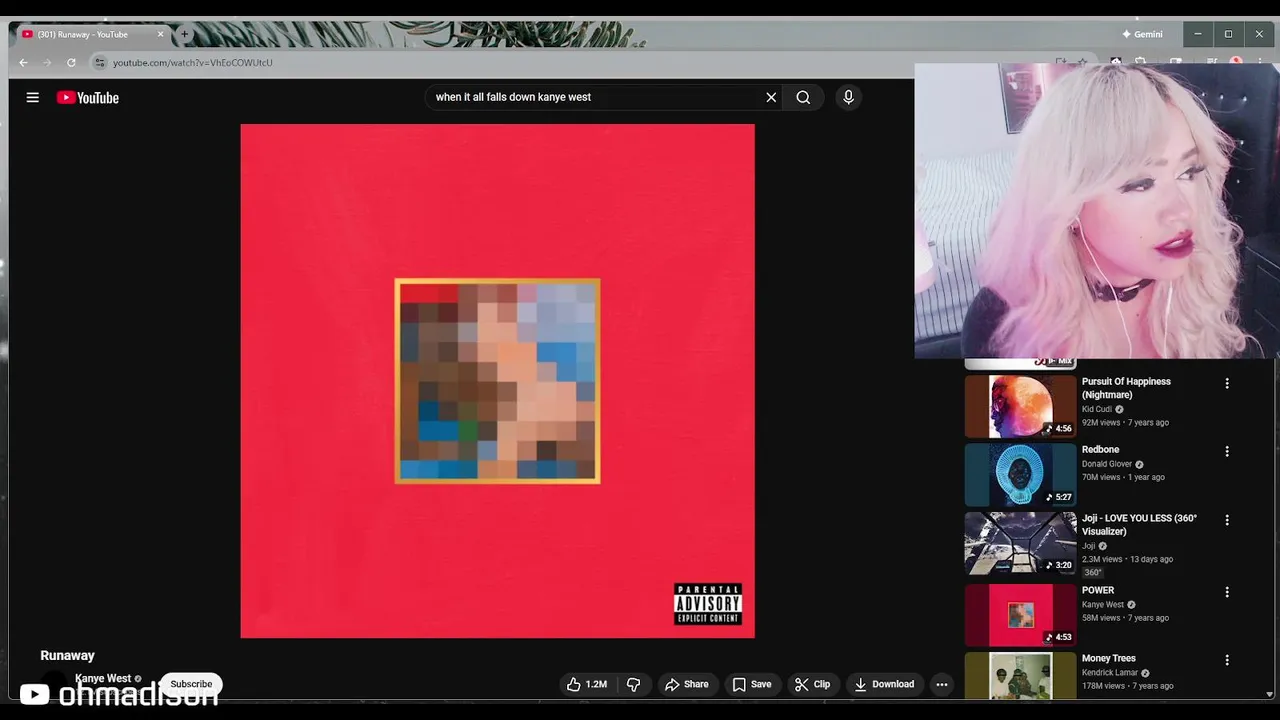Go to the YouTube home logo

(x=88, y=97)
